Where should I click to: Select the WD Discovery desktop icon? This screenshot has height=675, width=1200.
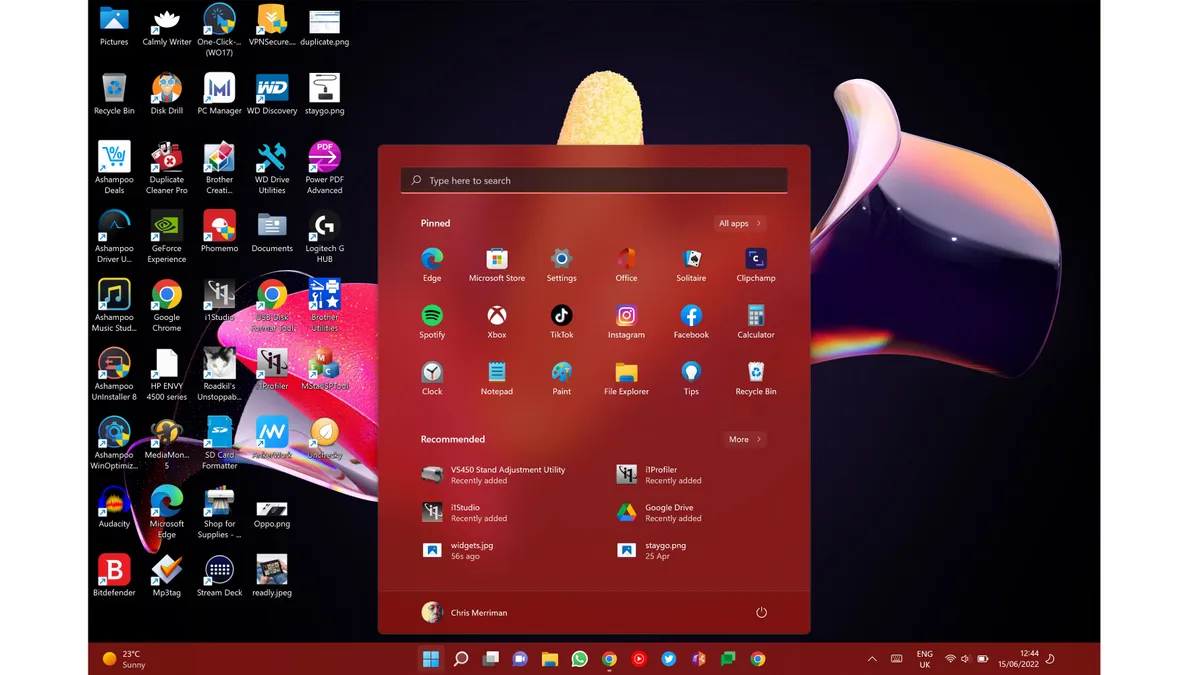coord(272,95)
